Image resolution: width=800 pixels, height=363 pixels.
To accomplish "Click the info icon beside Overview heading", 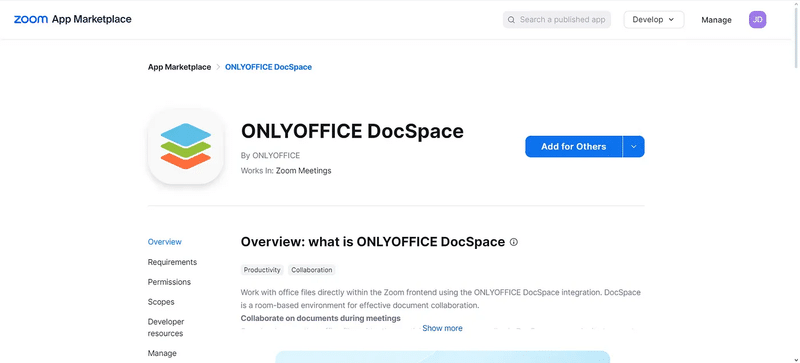I will pyautogui.click(x=514, y=242).
